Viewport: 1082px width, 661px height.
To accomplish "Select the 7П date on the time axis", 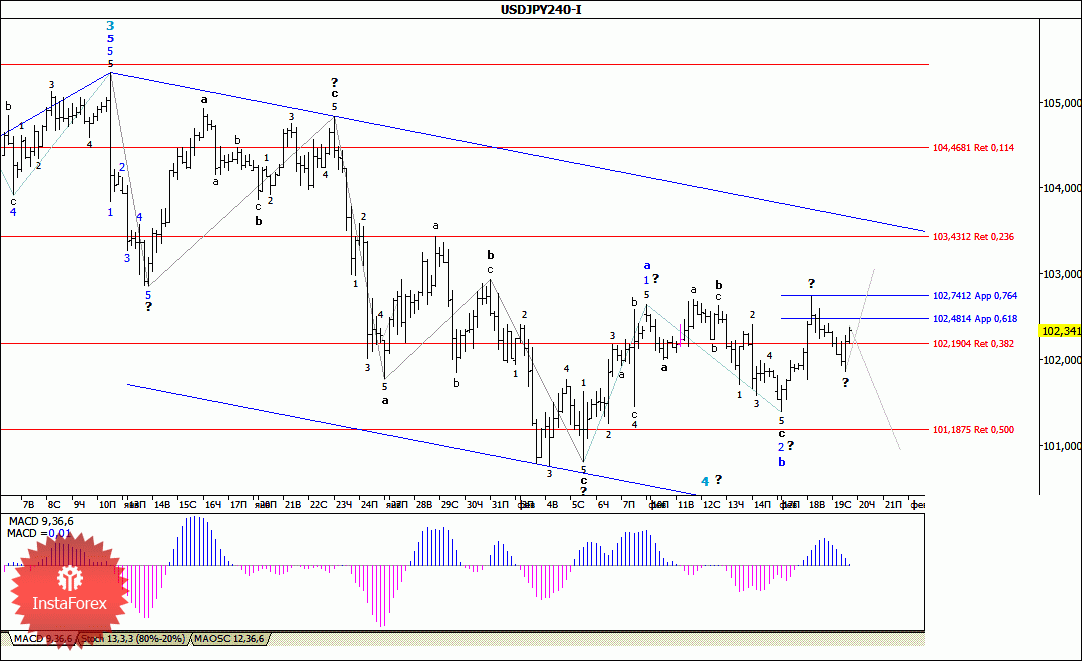I will tap(629, 505).
